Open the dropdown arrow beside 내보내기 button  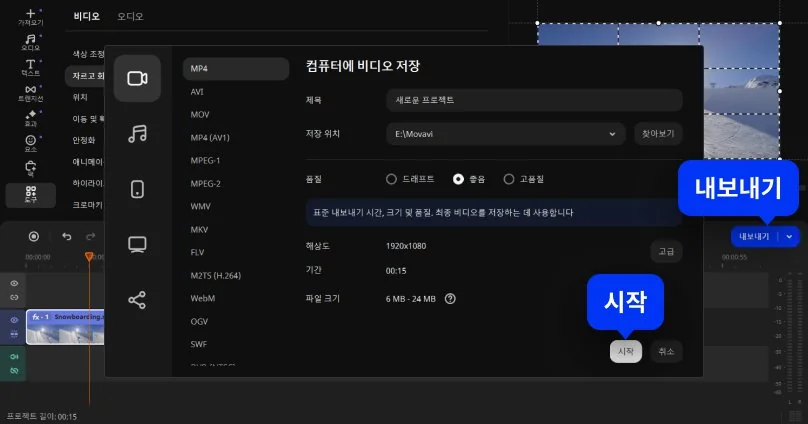(x=789, y=236)
